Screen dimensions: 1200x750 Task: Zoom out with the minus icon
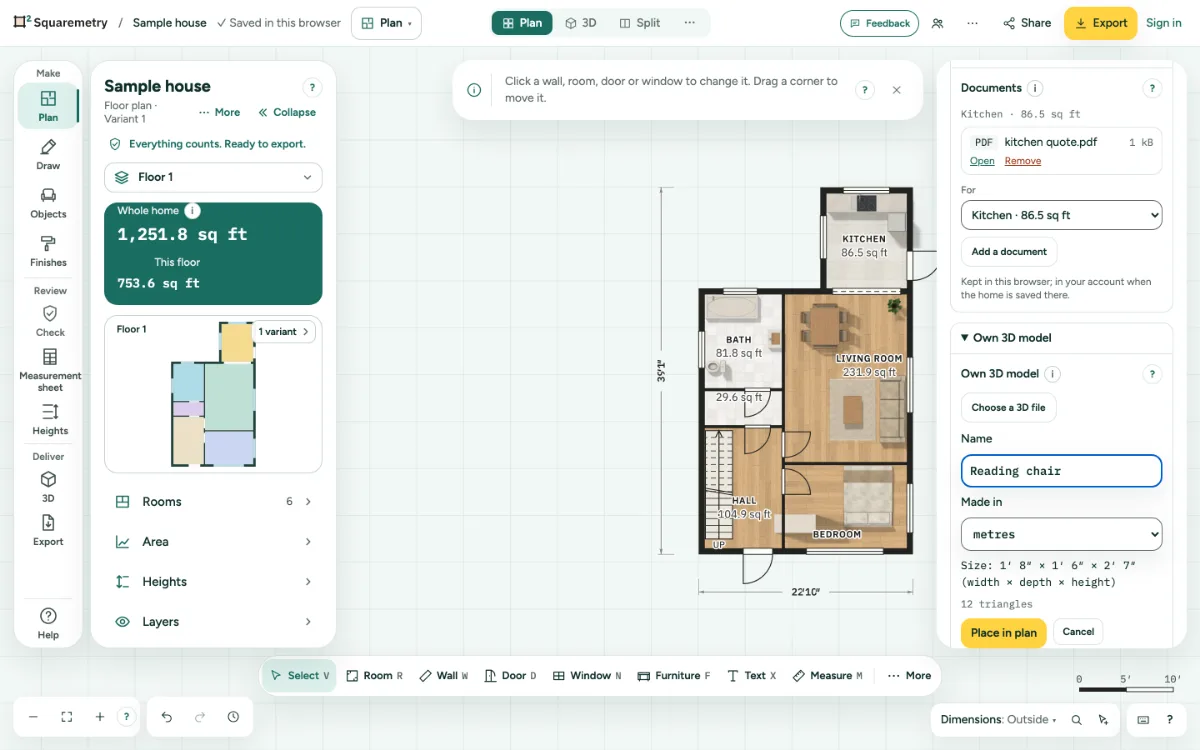click(x=33, y=717)
